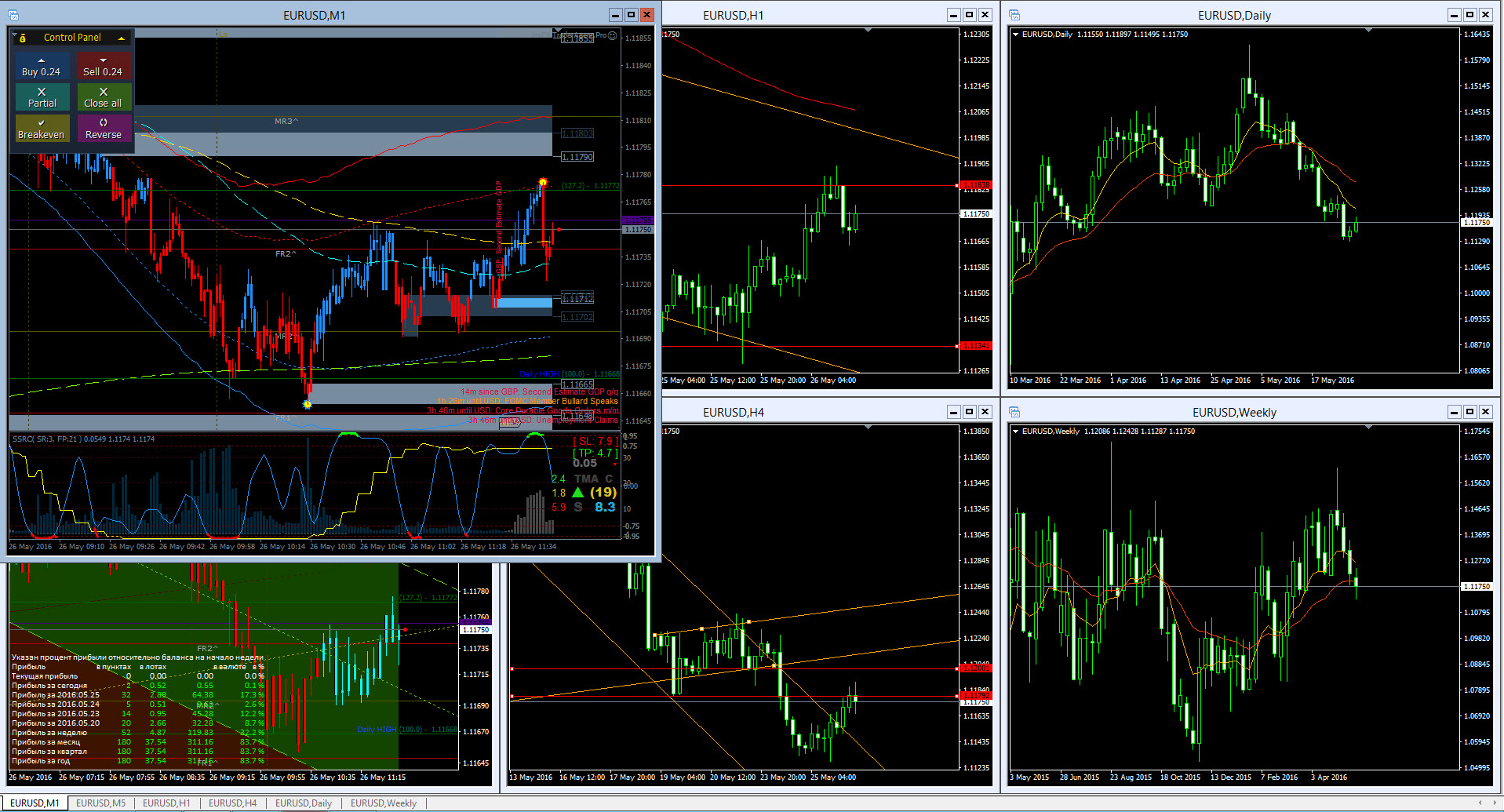
Task: Click chart shift triangle marker in EURUSD,M1 chart
Action: click(x=557, y=31)
